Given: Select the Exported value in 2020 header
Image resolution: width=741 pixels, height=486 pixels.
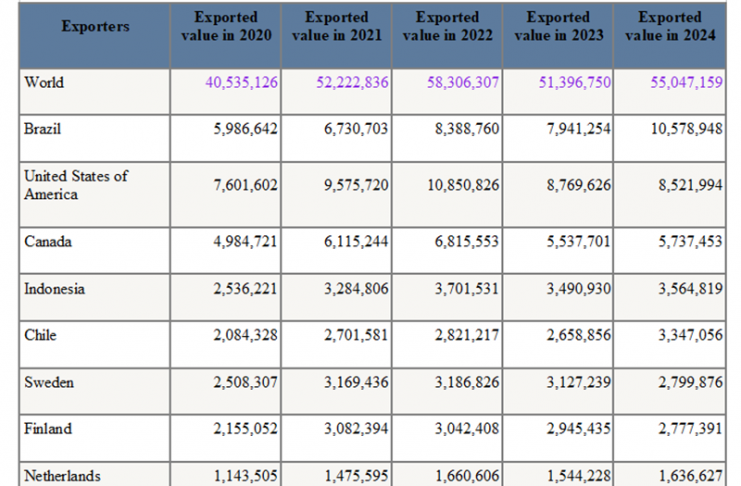Looking at the screenshot, I should tap(225, 27).
